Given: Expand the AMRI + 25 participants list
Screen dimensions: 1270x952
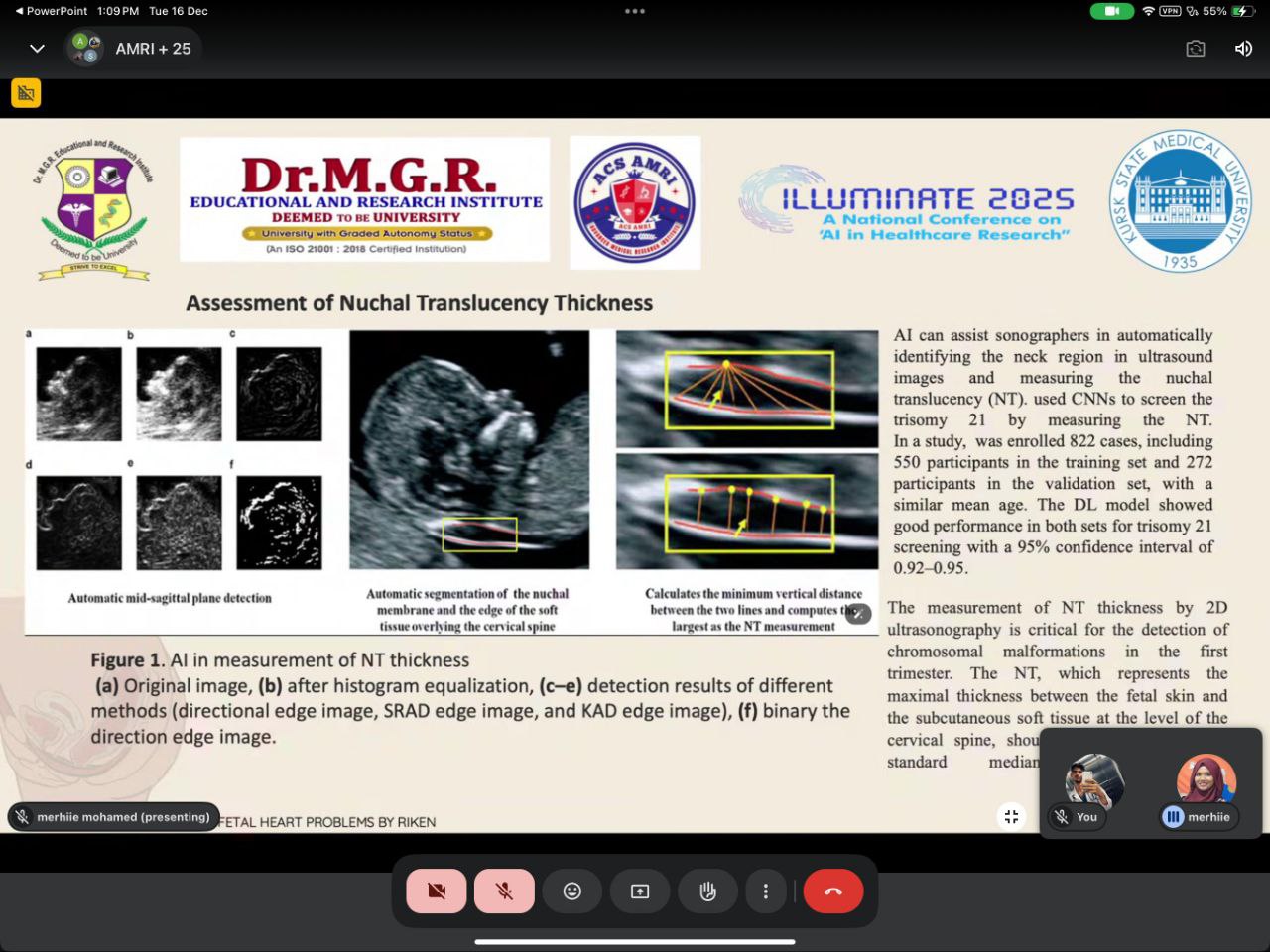Looking at the screenshot, I should click(134, 49).
